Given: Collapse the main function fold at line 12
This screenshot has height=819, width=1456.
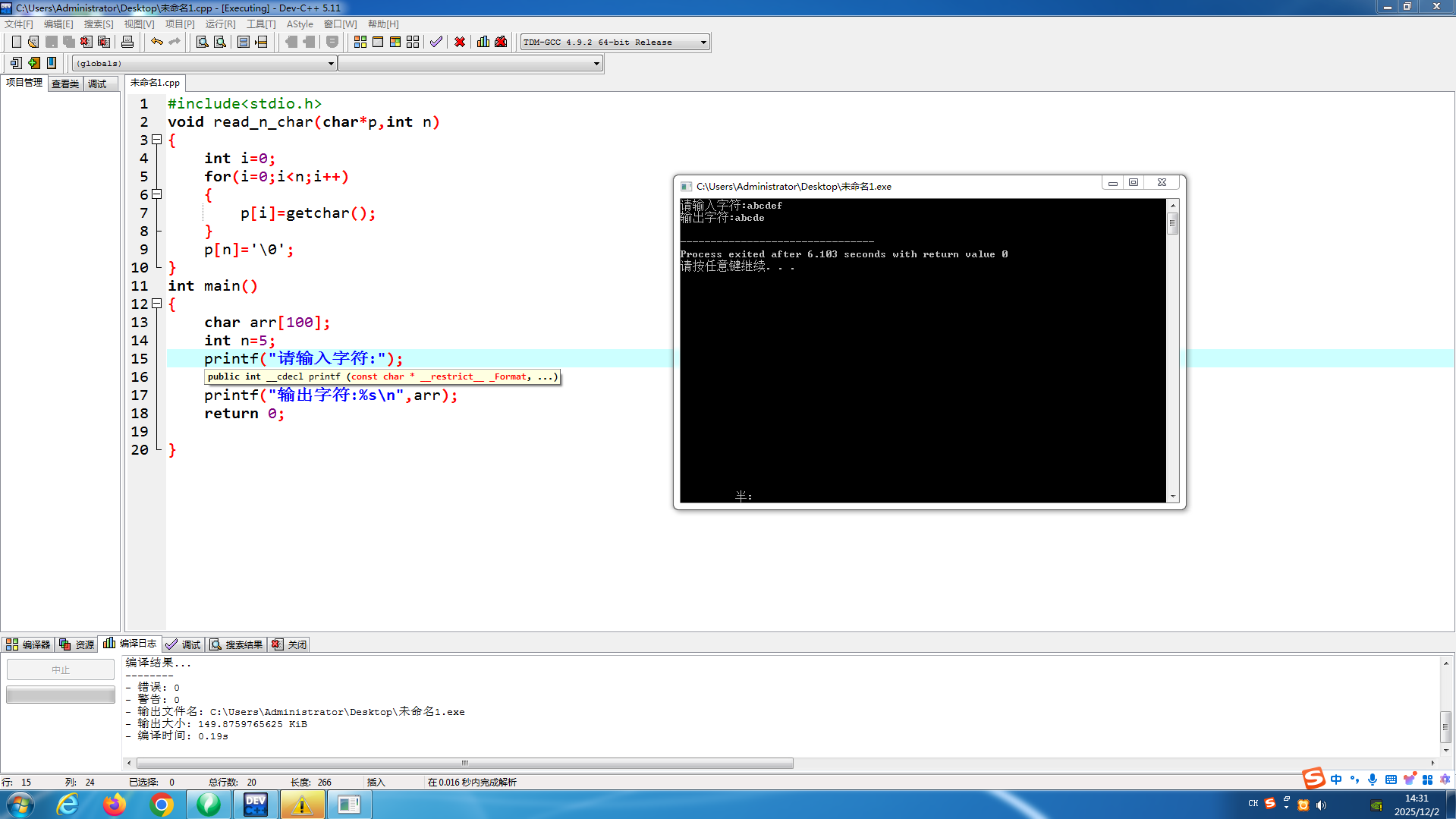Looking at the screenshot, I should point(157,304).
